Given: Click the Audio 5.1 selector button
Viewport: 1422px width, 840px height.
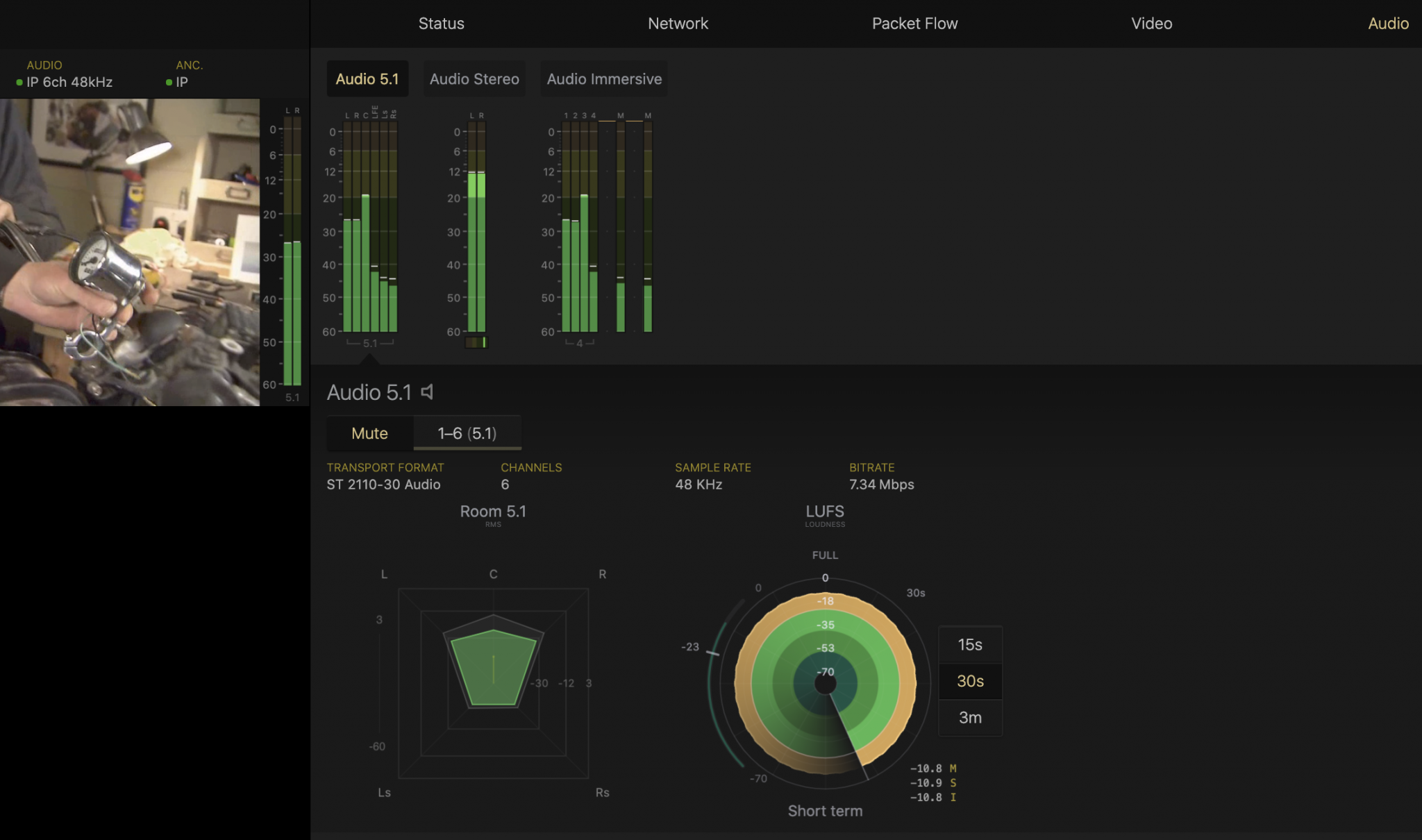Looking at the screenshot, I should pyautogui.click(x=367, y=78).
